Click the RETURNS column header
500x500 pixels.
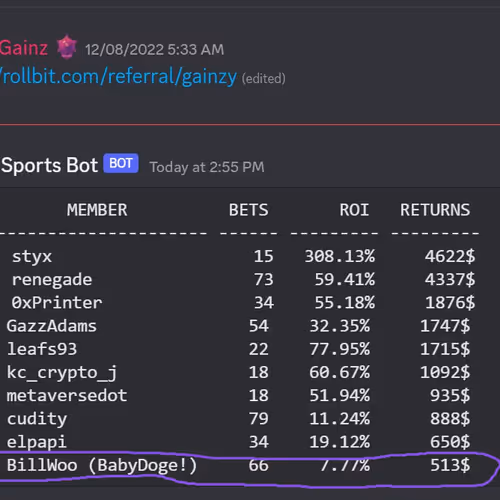435,210
